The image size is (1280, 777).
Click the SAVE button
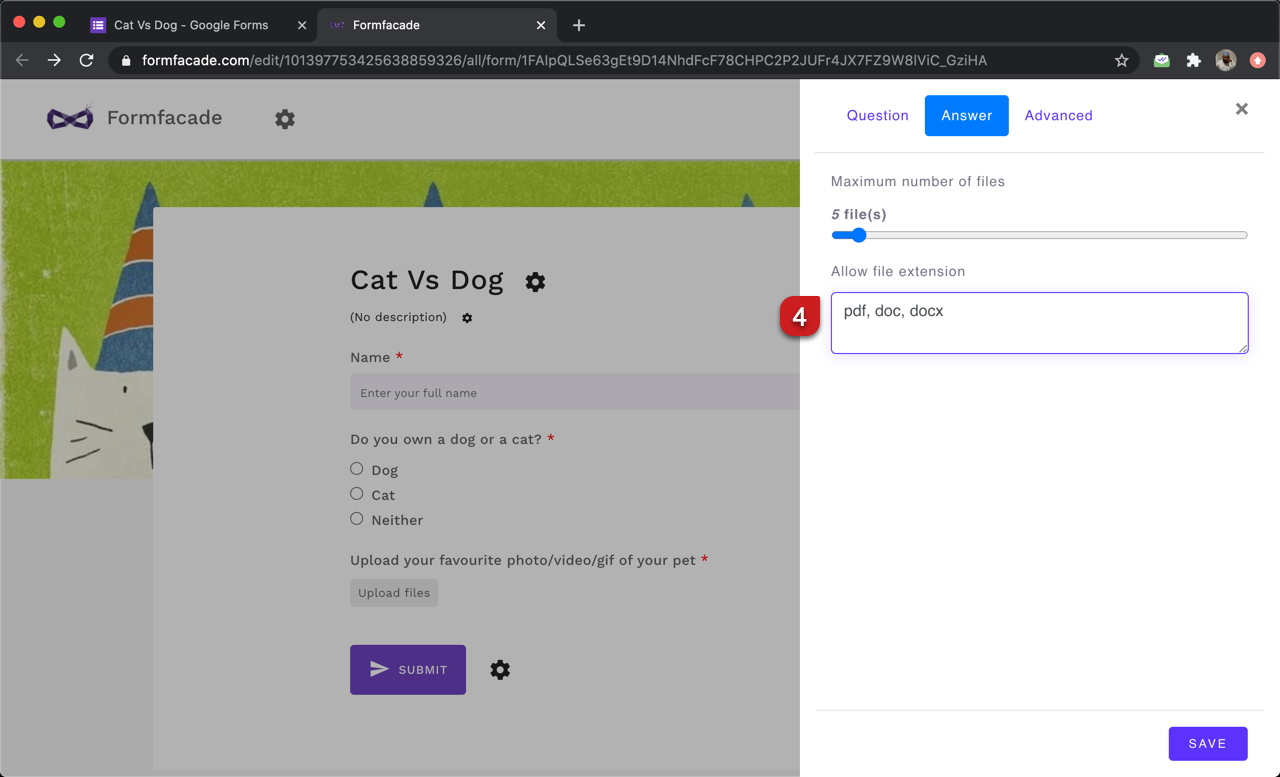pos(1207,743)
